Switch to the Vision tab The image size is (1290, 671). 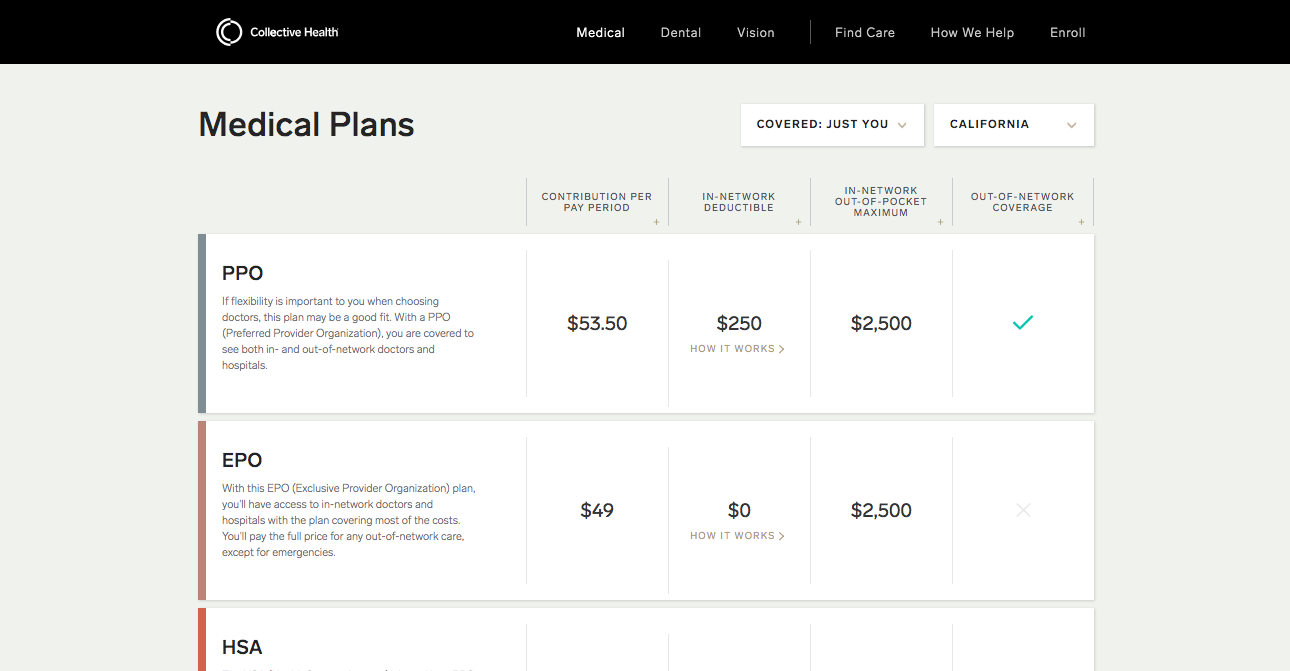click(x=756, y=33)
